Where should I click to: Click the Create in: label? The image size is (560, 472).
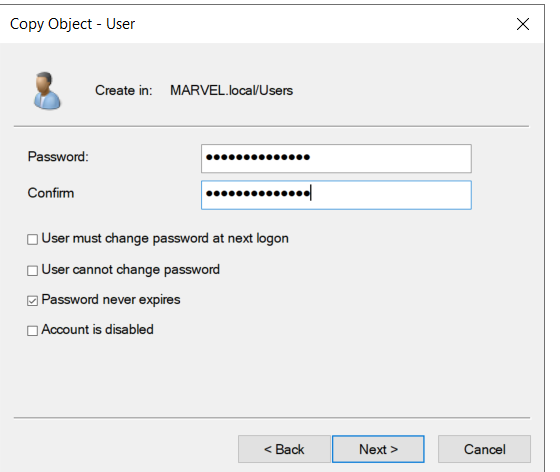(124, 91)
